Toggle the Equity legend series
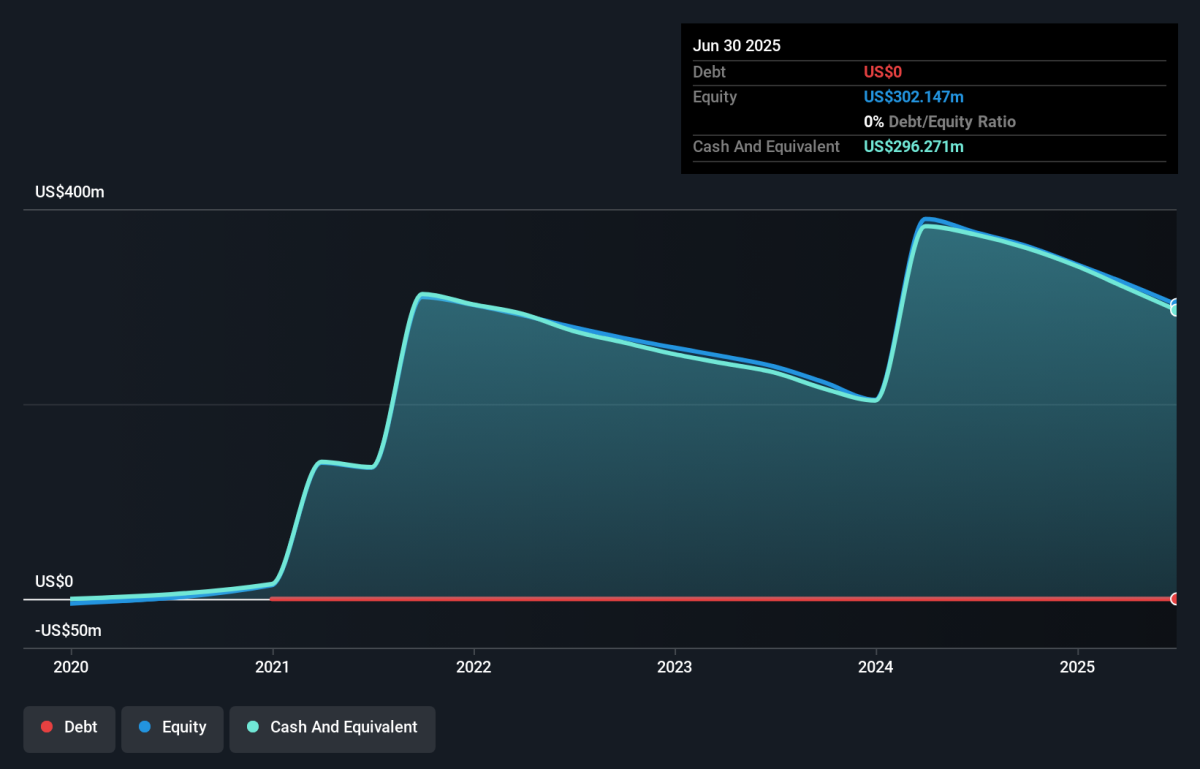 click(x=172, y=729)
